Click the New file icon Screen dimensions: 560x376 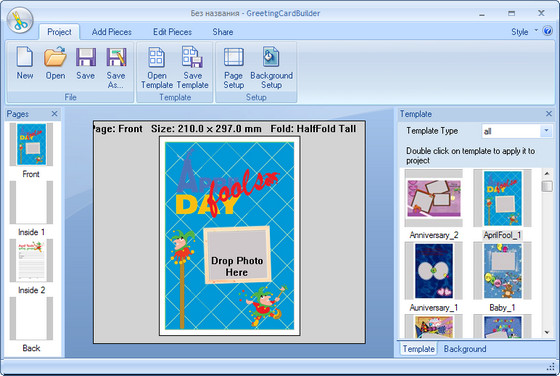pyautogui.click(x=25, y=62)
